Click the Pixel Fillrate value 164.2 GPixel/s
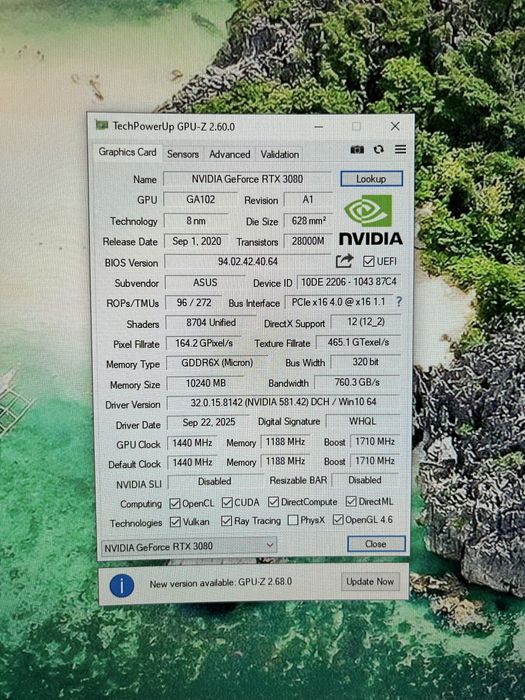Screen dimensions: 525x700 (x=204, y=343)
